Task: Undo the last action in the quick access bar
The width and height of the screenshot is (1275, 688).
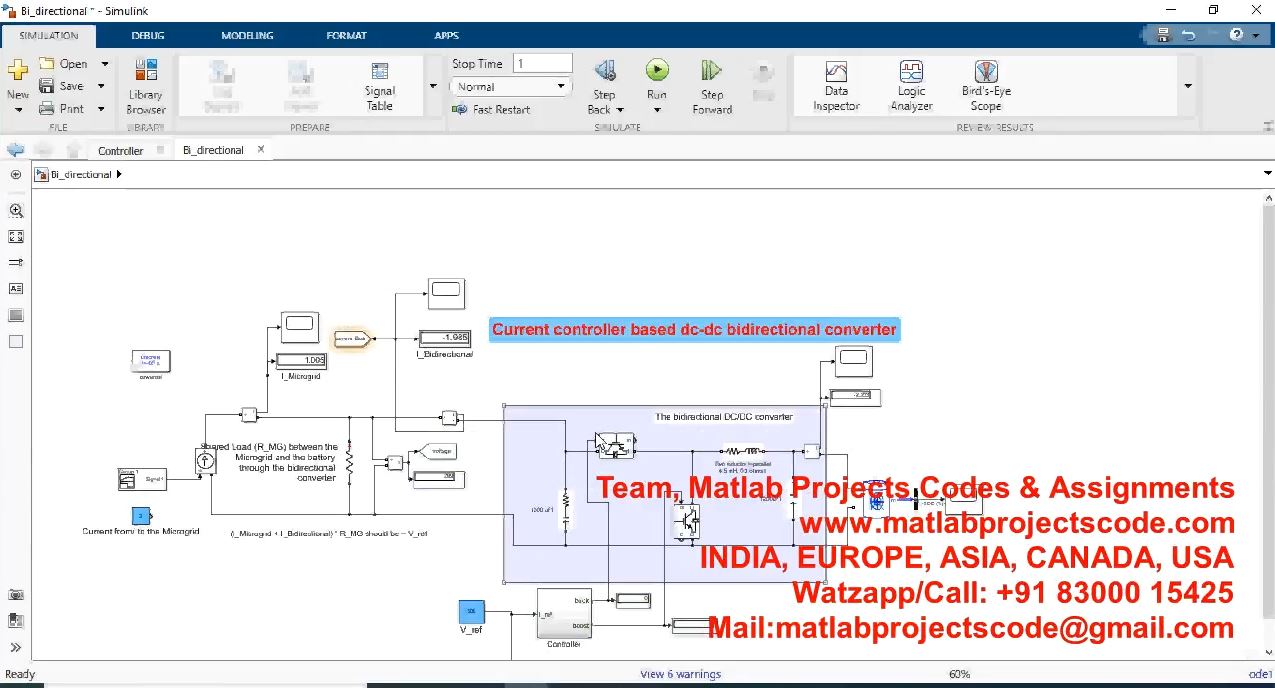Action: pos(1188,34)
